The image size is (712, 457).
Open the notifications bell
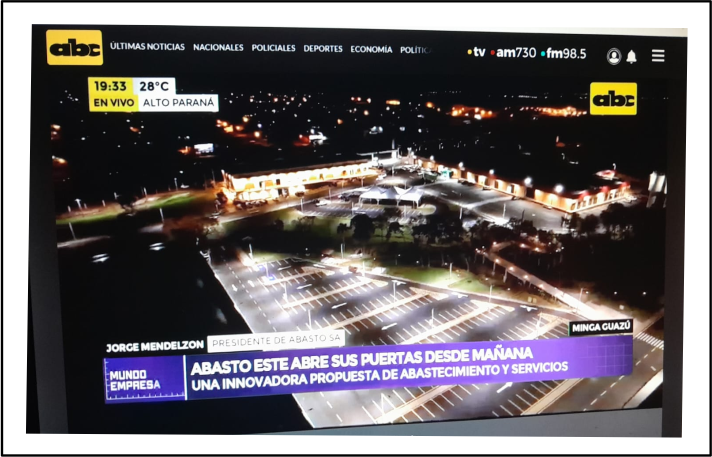pos(631,56)
